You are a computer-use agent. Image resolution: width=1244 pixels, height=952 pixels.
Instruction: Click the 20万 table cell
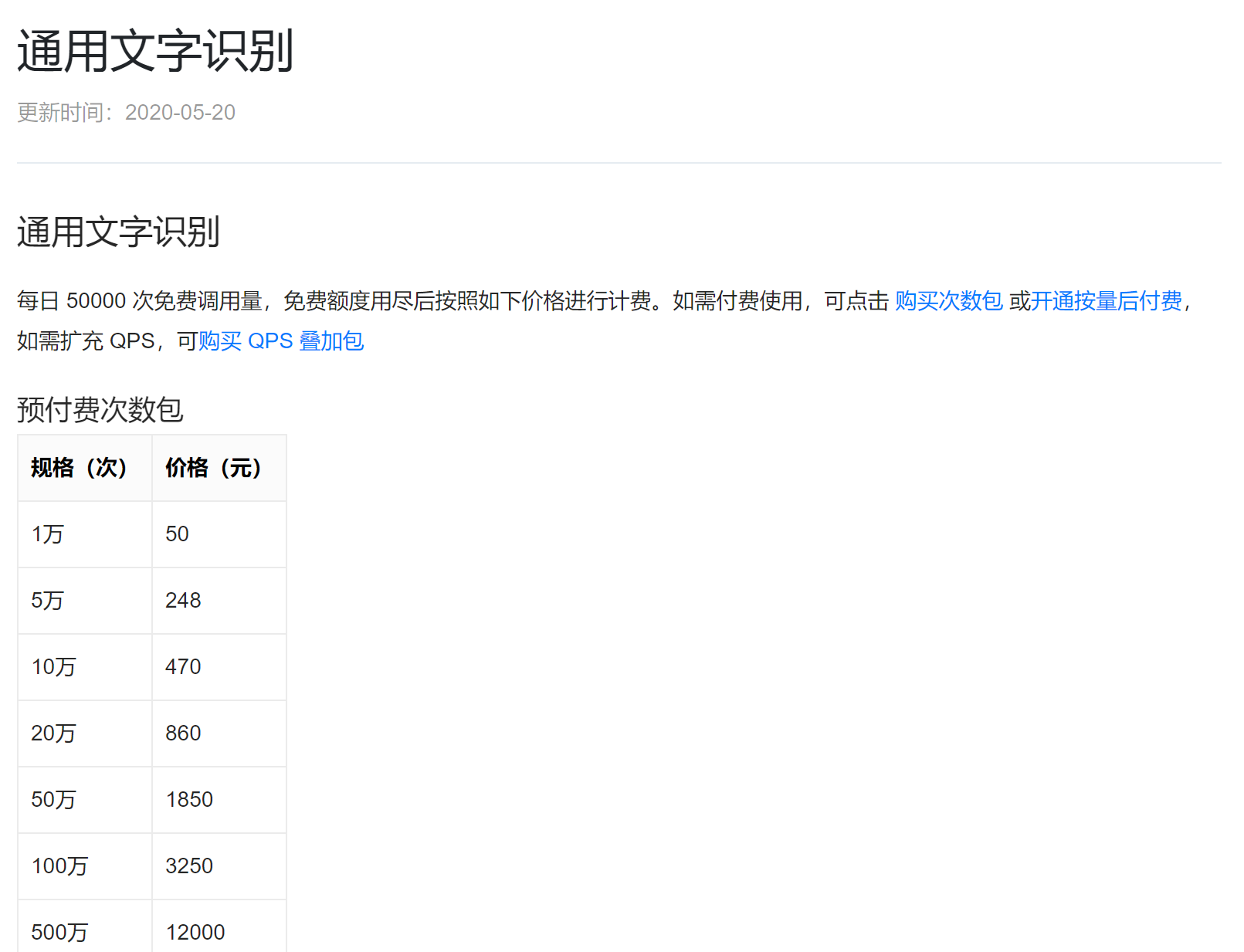53,733
